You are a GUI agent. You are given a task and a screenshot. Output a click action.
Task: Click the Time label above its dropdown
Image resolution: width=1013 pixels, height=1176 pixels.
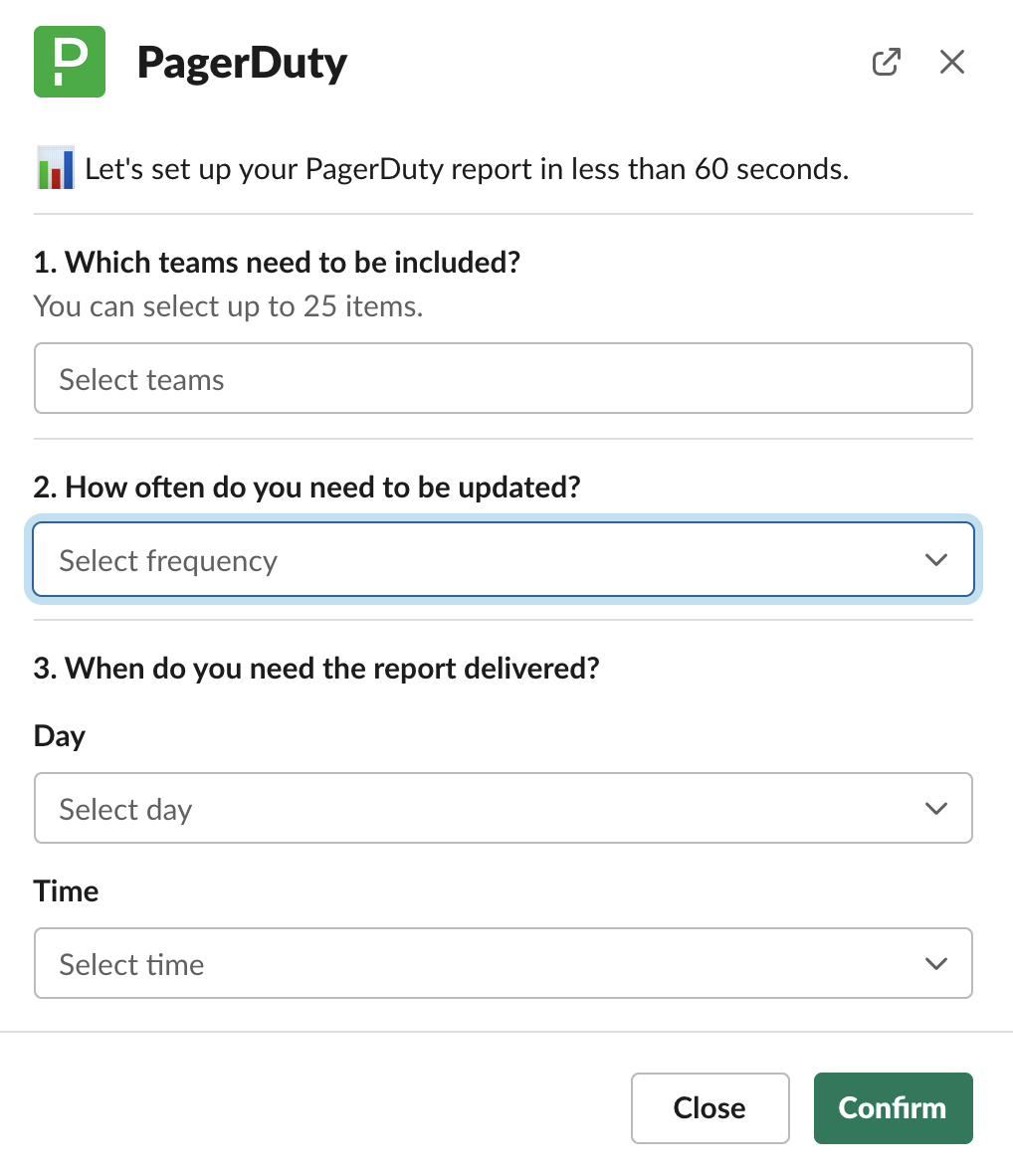point(66,890)
